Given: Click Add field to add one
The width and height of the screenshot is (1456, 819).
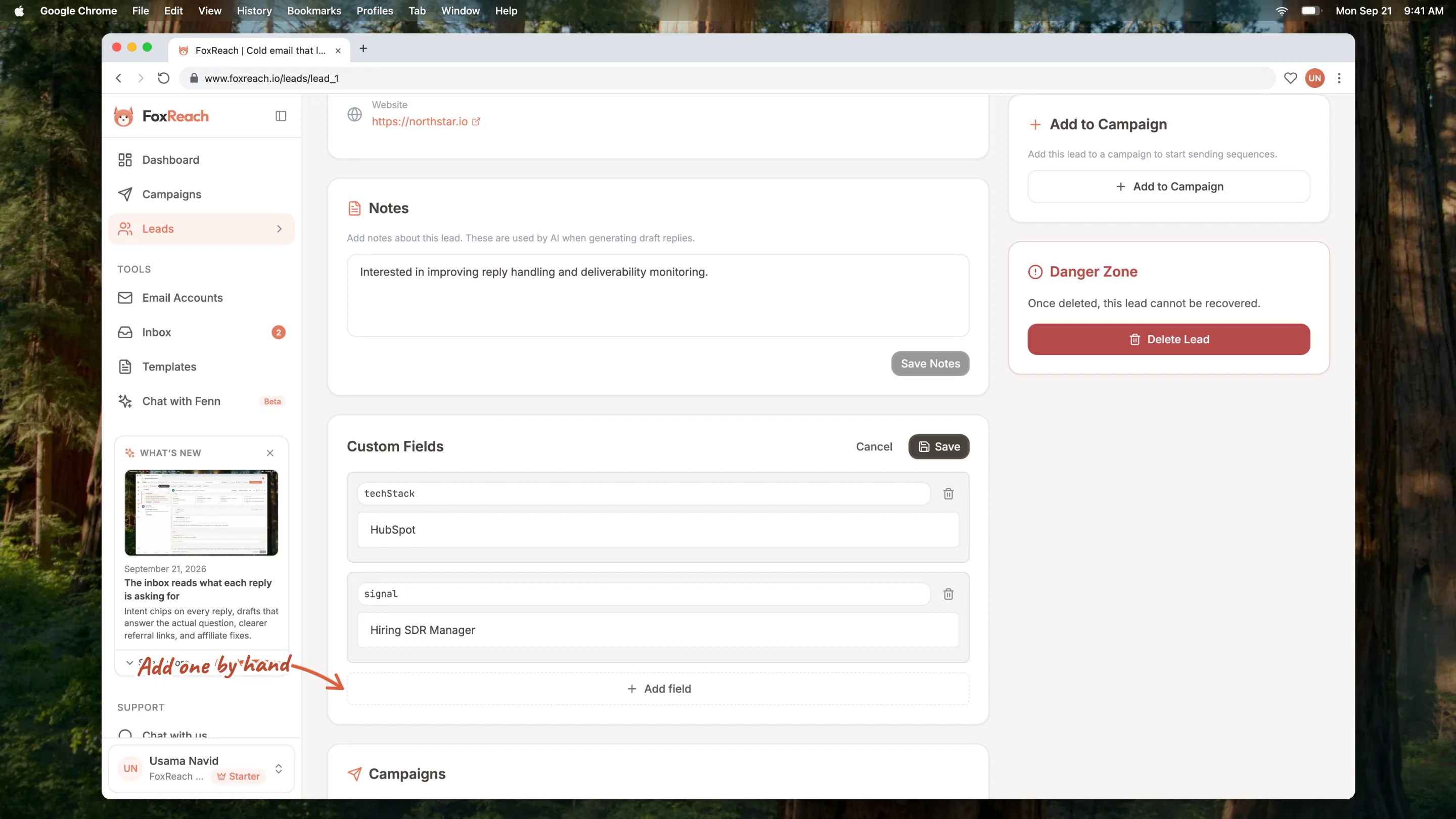Looking at the screenshot, I should [658, 689].
